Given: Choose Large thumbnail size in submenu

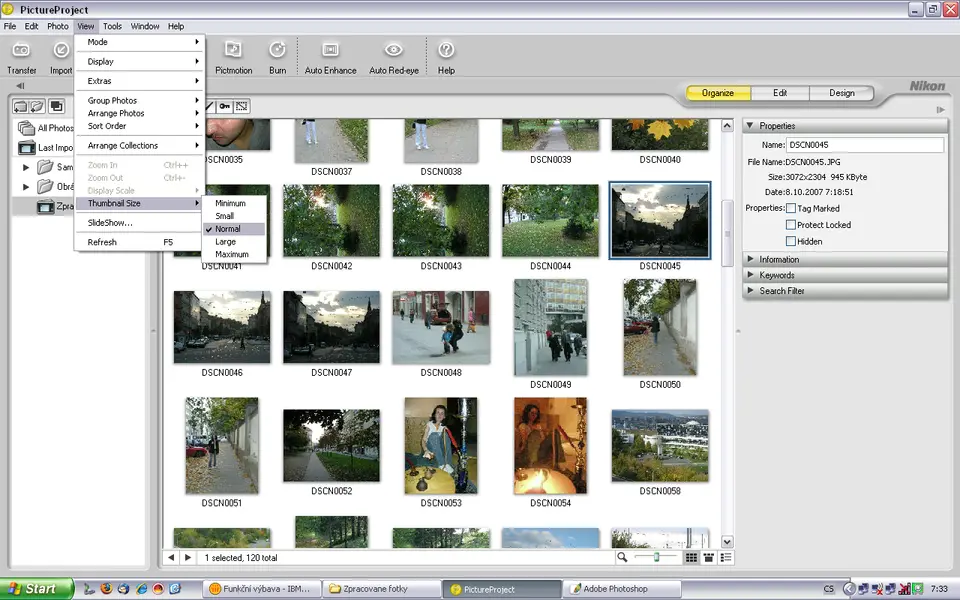Looking at the screenshot, I should tap(226, 242).
